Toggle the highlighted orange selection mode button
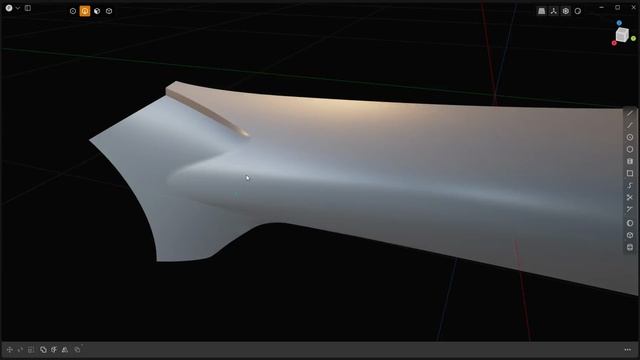This screenshot has width=640, height=360. click(85, 11)
